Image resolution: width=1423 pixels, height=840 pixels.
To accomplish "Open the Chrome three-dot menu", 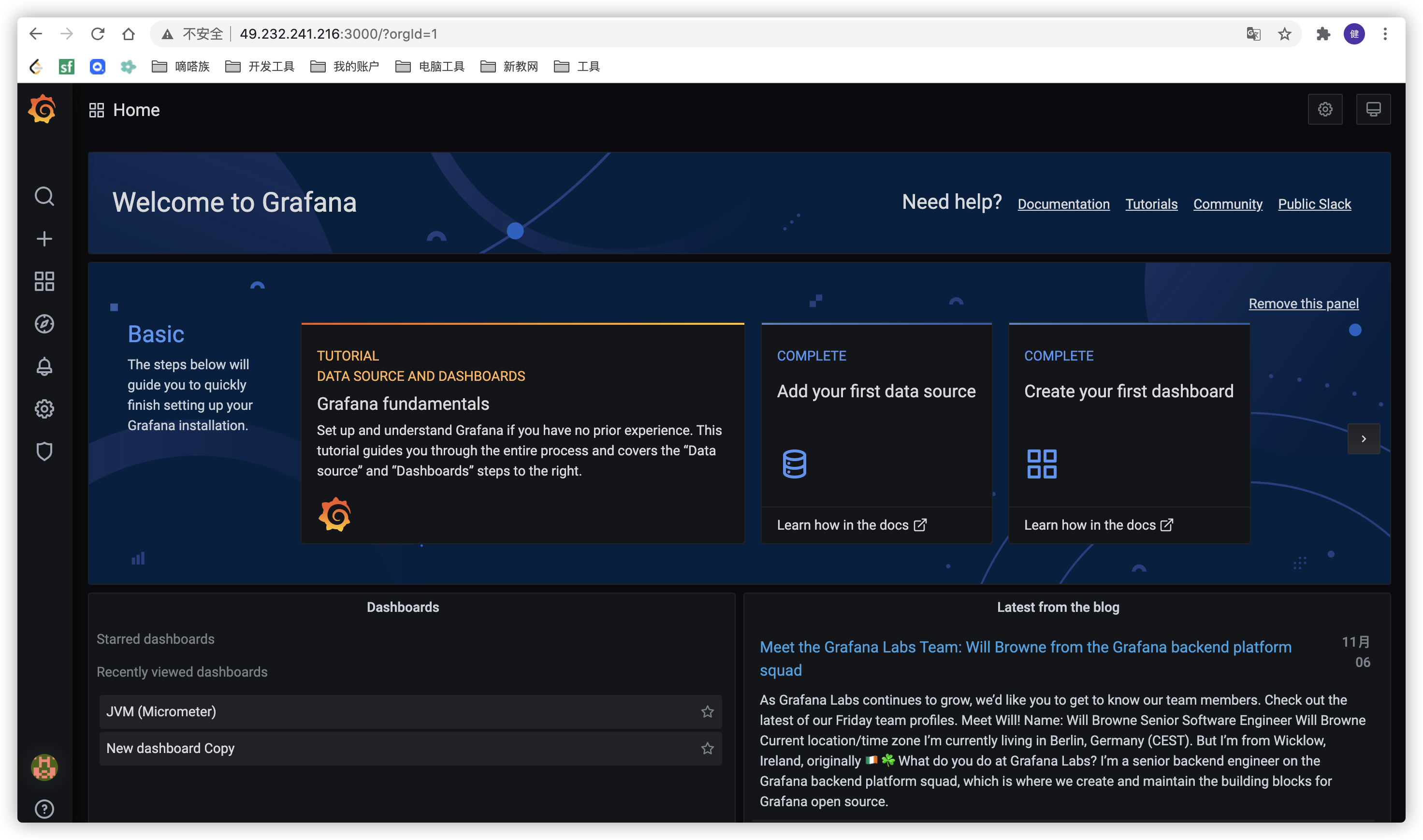I will tap(1385, 34).
